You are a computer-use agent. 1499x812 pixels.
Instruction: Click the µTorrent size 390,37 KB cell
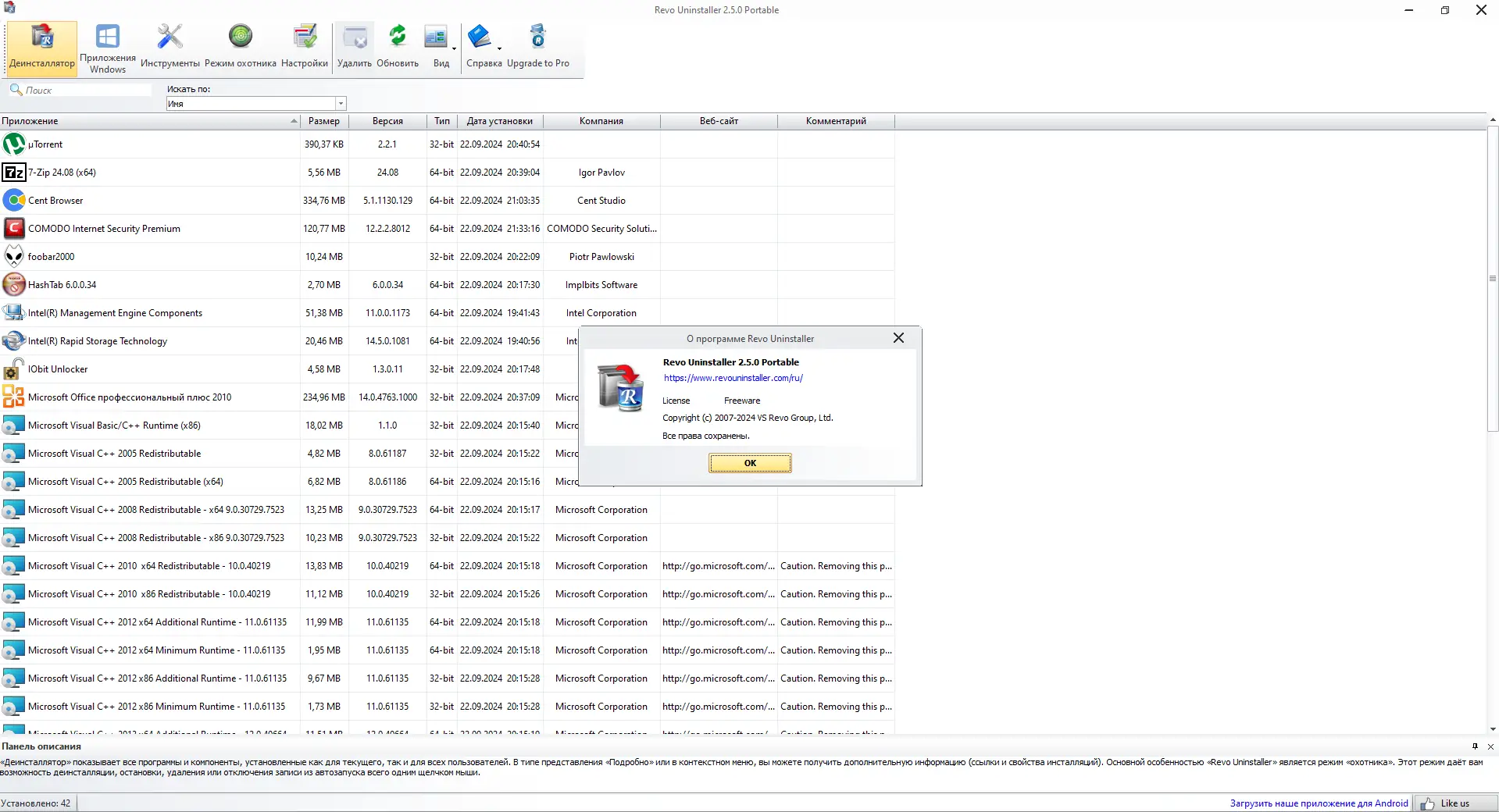324,144
